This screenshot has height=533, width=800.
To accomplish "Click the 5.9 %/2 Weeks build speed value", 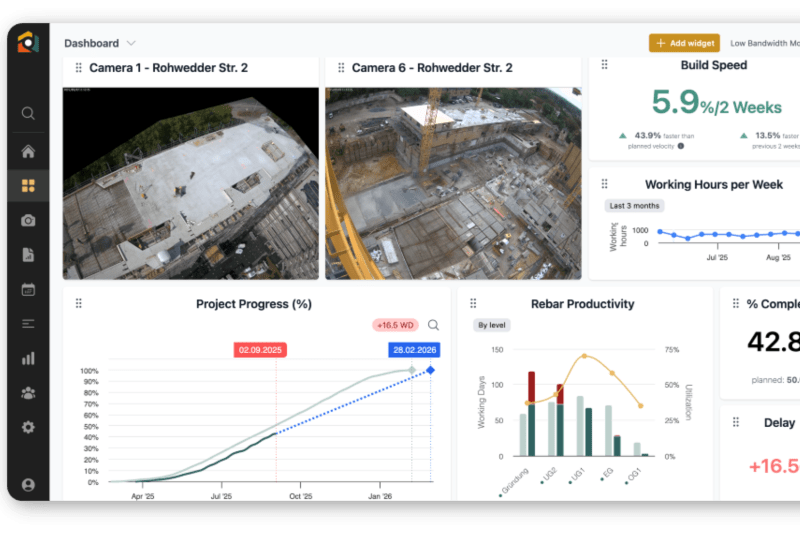I will point(716,103).
